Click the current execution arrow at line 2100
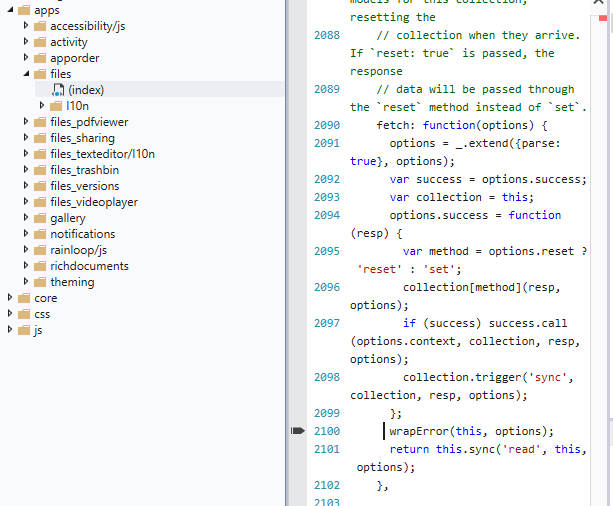Viewport: 613px width, 506px height. 298,431
